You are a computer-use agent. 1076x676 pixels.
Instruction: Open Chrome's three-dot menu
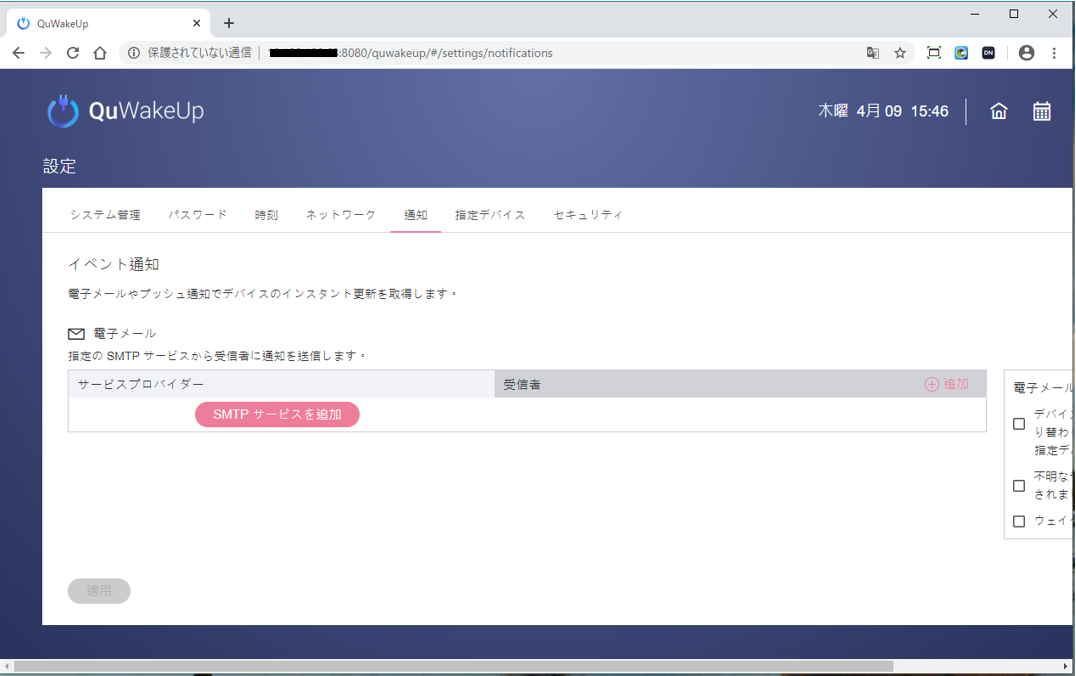(1054, 53)
